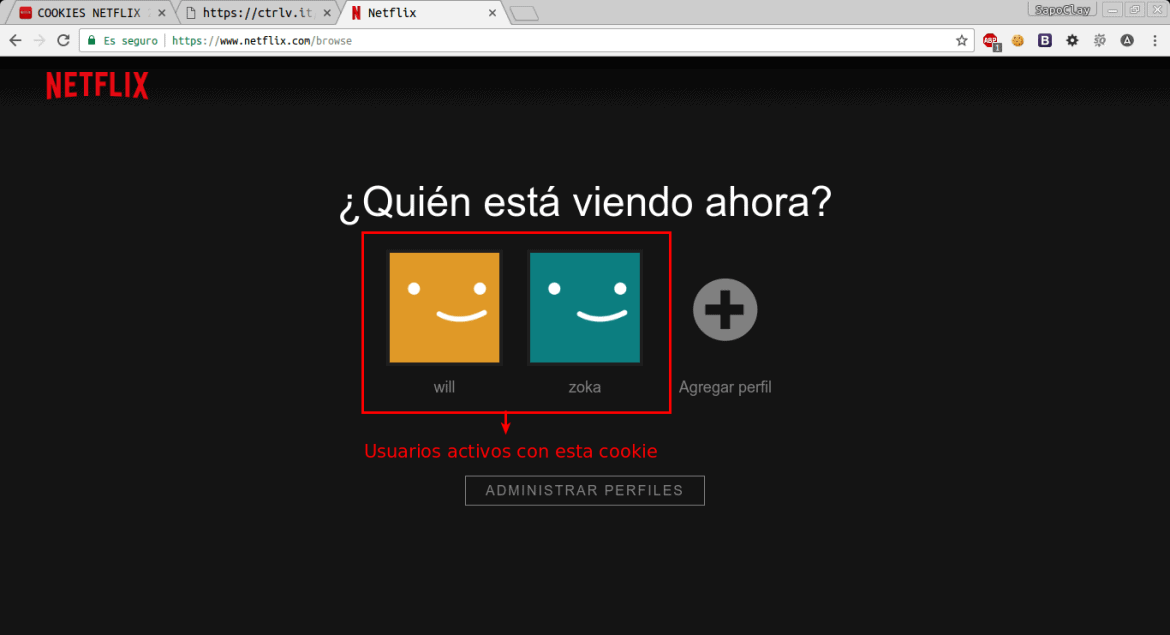Go back with the navigation arrow
This screenshot has width=1170, height=635.
point(15,40)
